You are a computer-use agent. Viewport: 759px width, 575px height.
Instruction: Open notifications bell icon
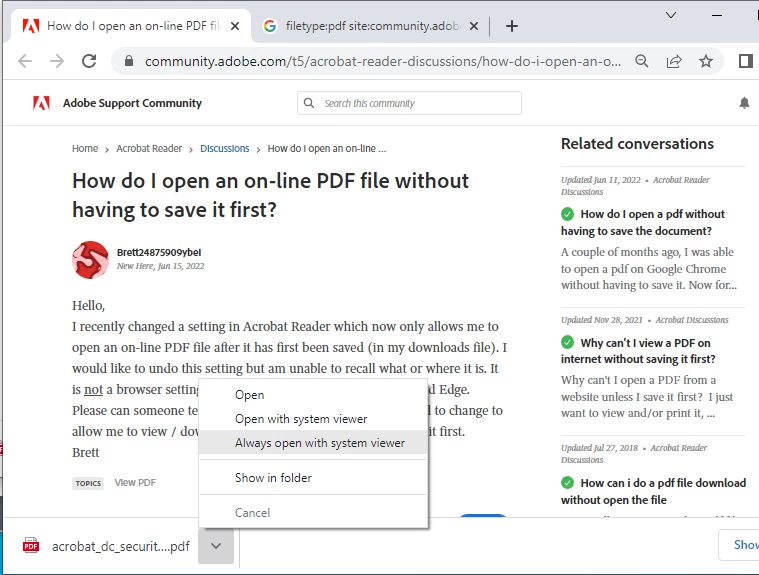744,103
